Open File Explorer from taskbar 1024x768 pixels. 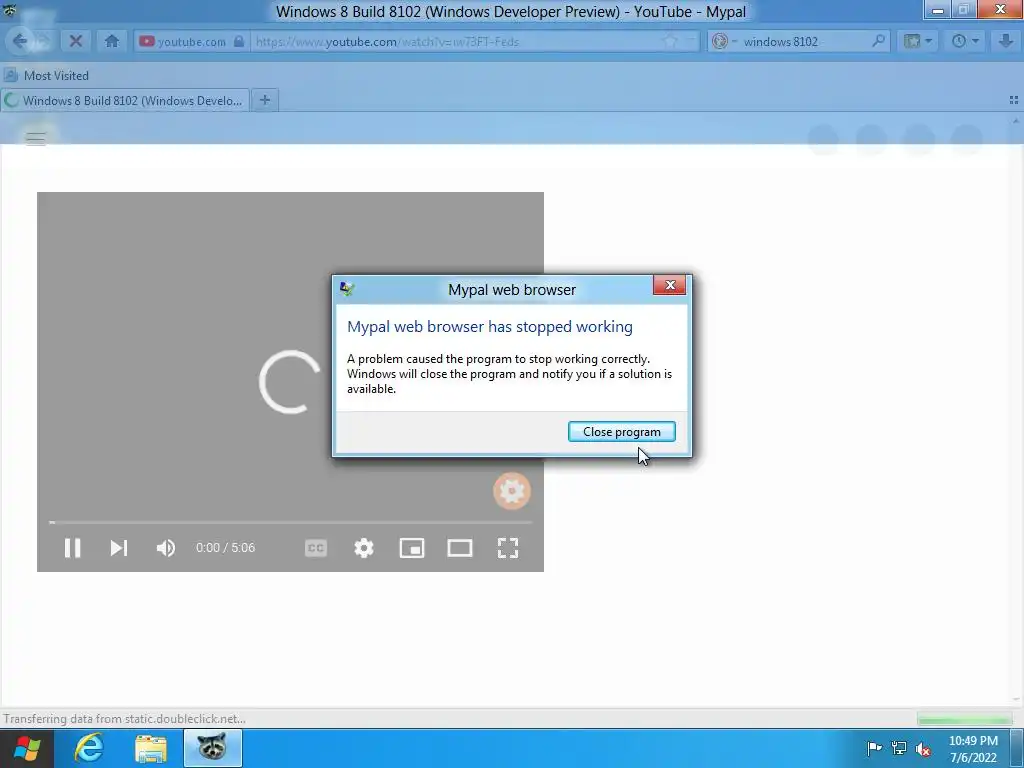tap(151, 748)
